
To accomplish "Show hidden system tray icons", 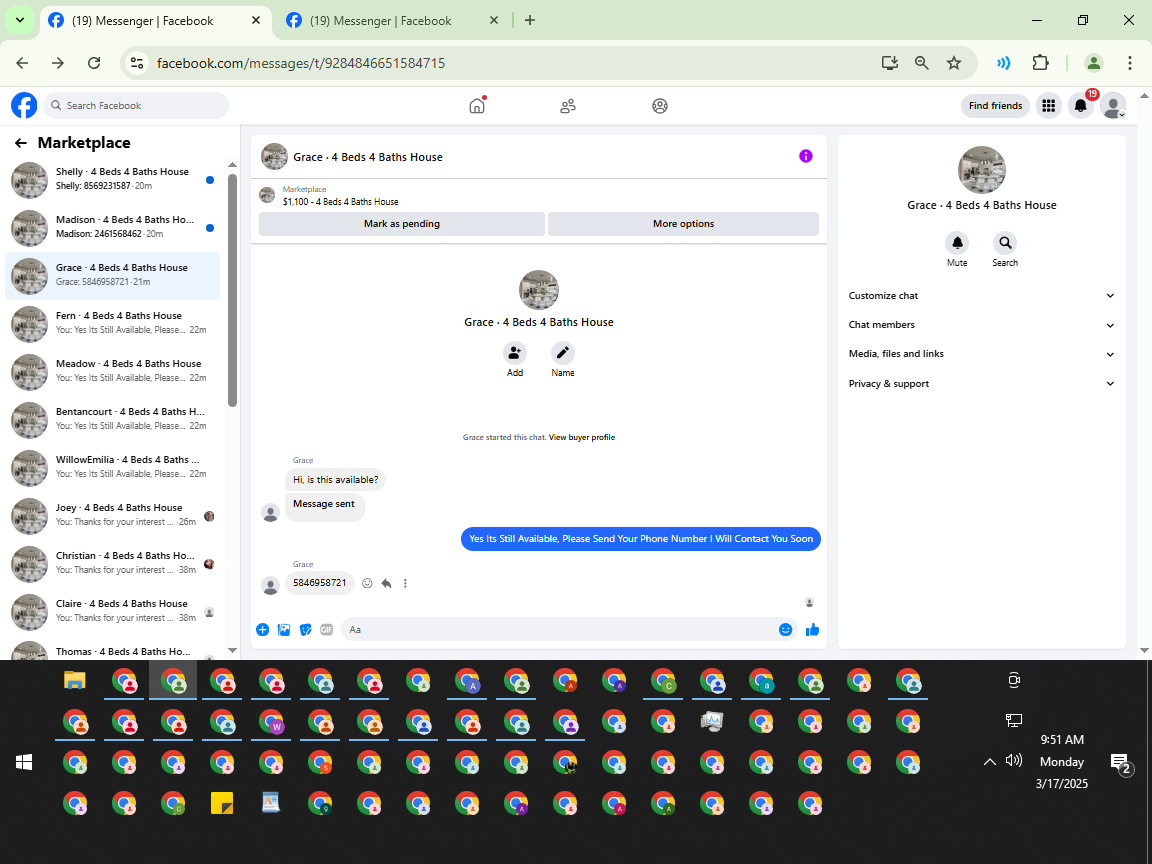I will click(x=990, y=762).
